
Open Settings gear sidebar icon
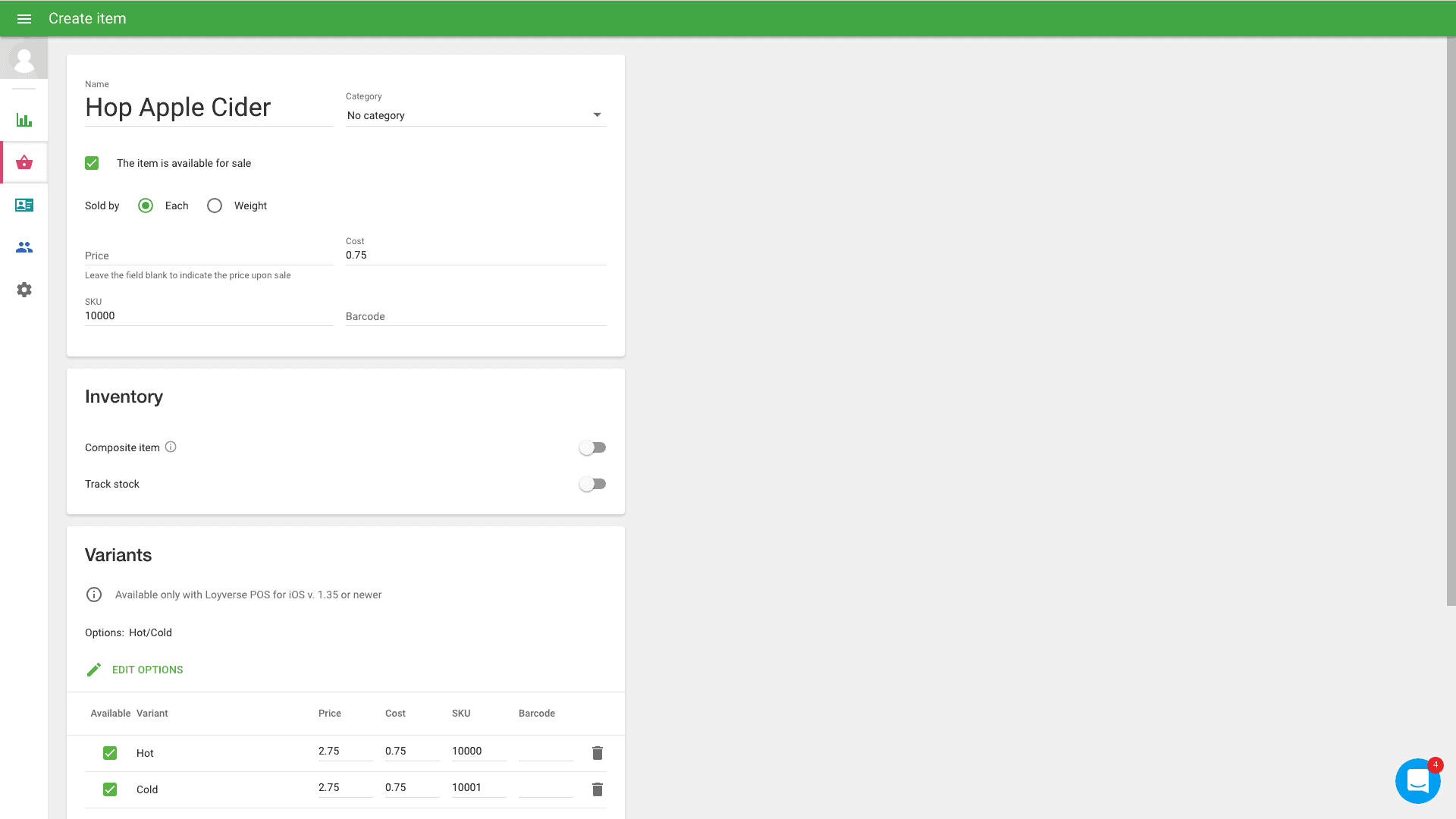click(24, 290)
